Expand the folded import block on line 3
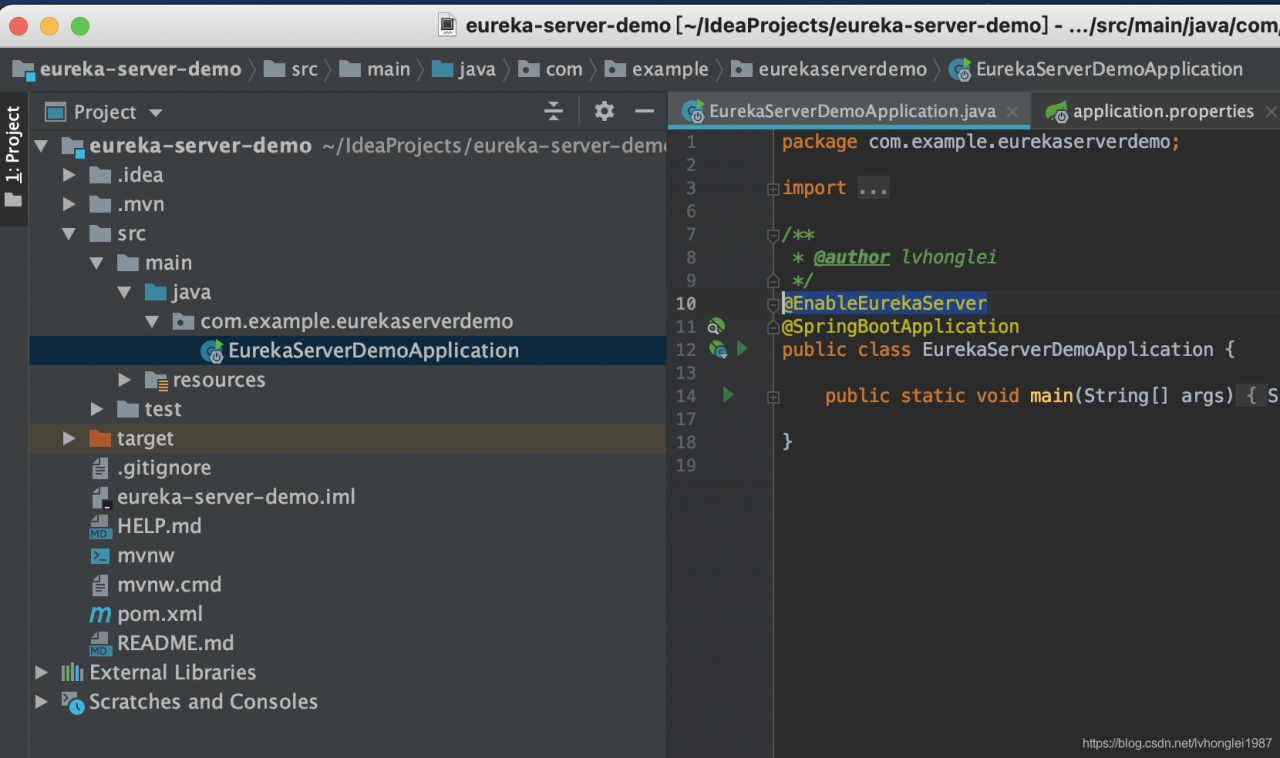 point(773,188)
